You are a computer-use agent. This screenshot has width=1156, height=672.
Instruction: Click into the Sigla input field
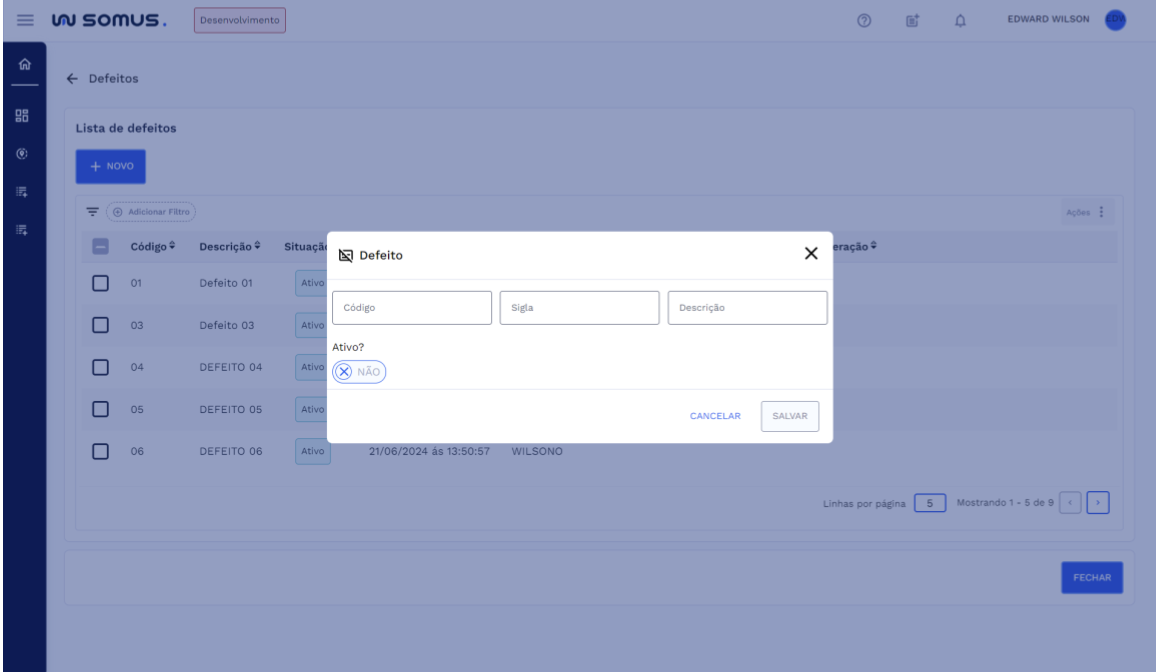pos(579,308)
